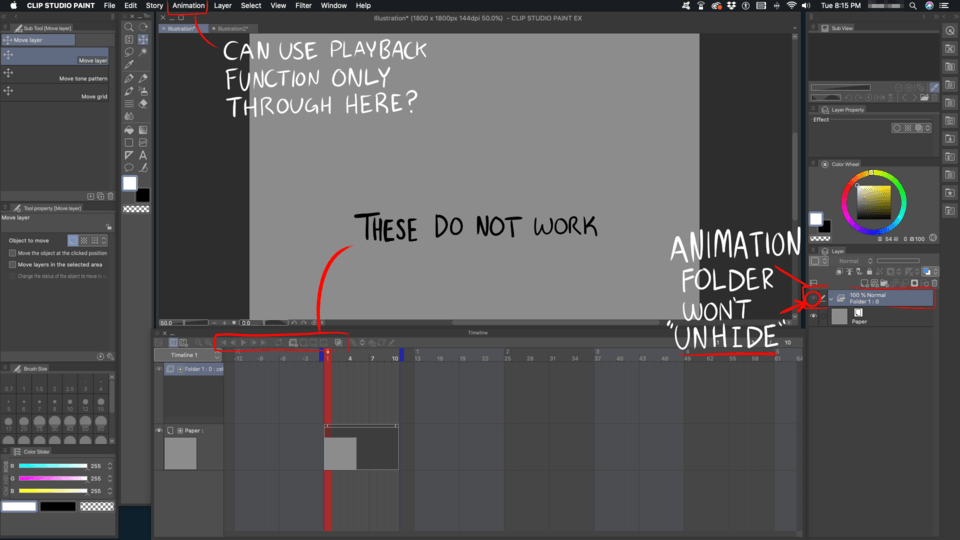Click New animation folder icon in timeline
Image resolution: width=960 pixels, height=540 pixels.
[x=293, y=343]
